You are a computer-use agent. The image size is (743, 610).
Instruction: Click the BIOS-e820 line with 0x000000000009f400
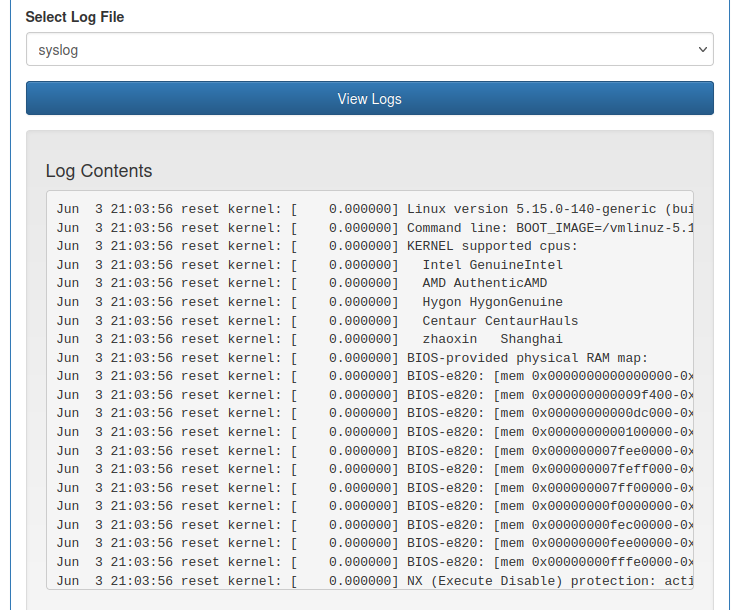coord(370,395)
